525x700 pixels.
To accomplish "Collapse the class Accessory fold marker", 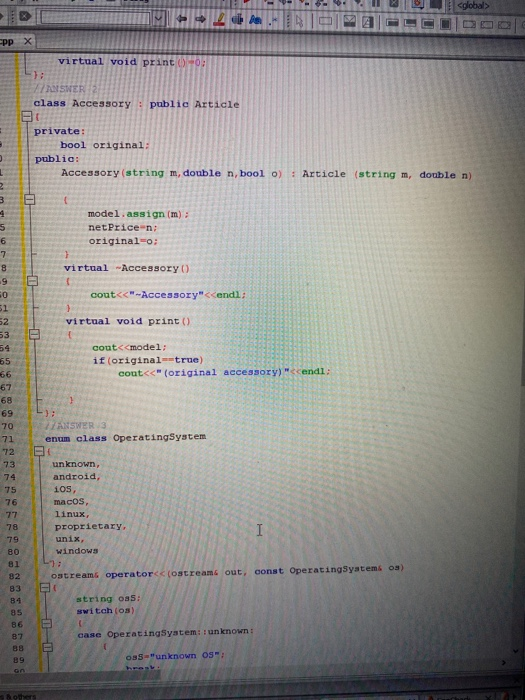I will click(27, 117).
